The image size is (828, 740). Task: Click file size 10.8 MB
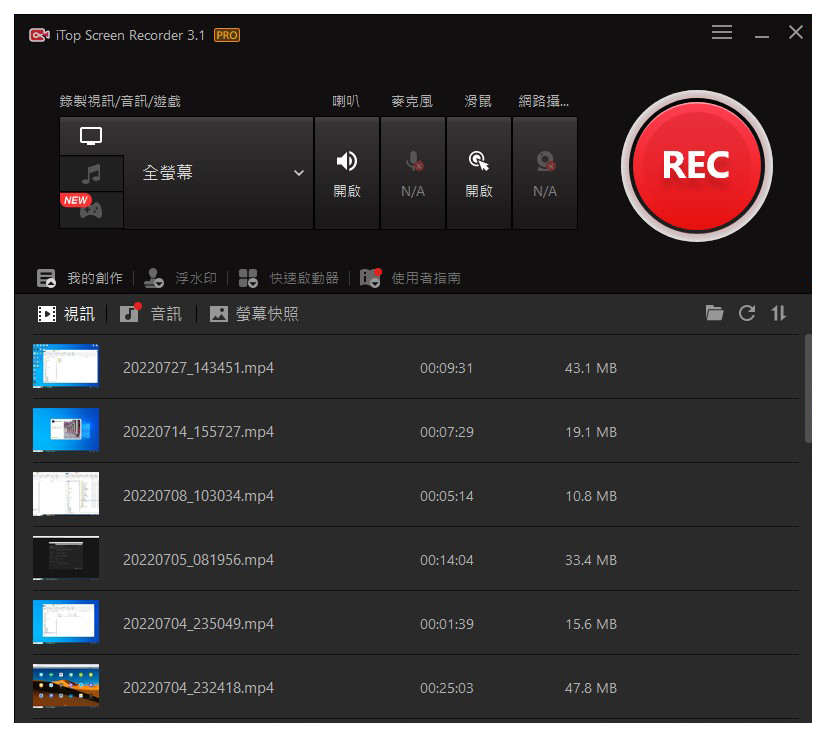591,496
